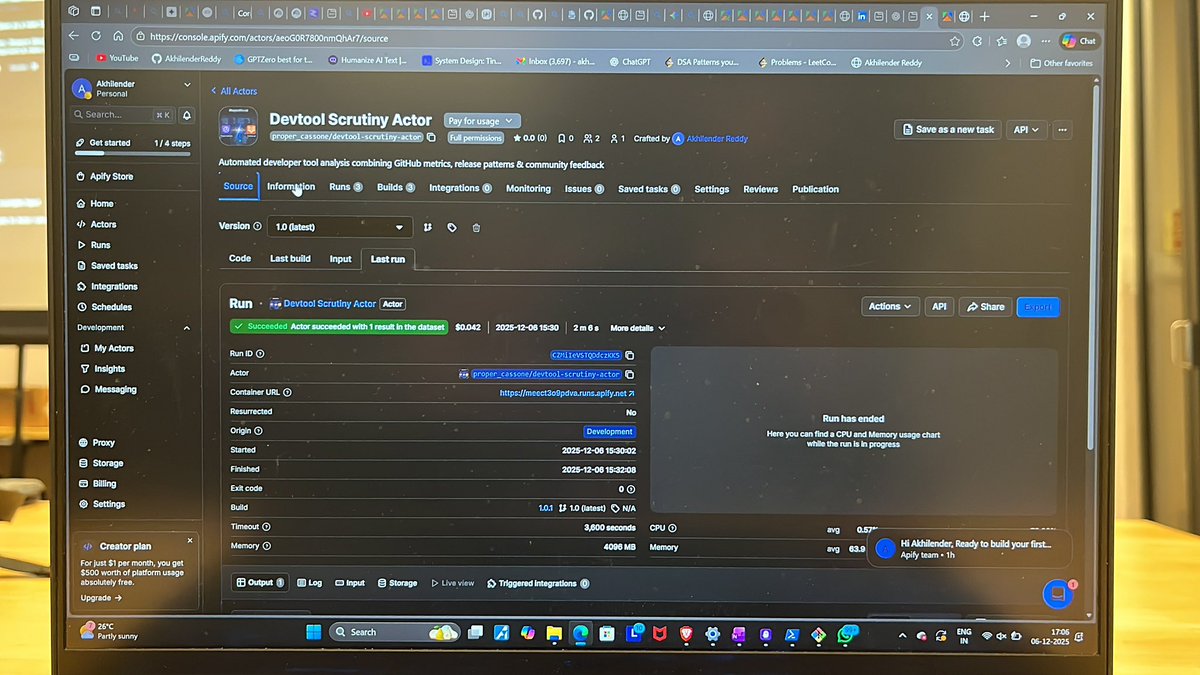Open the Intercom chat bubble
The width and height of the screenshot is (1200, 675).
click(x=1057, y=594)
